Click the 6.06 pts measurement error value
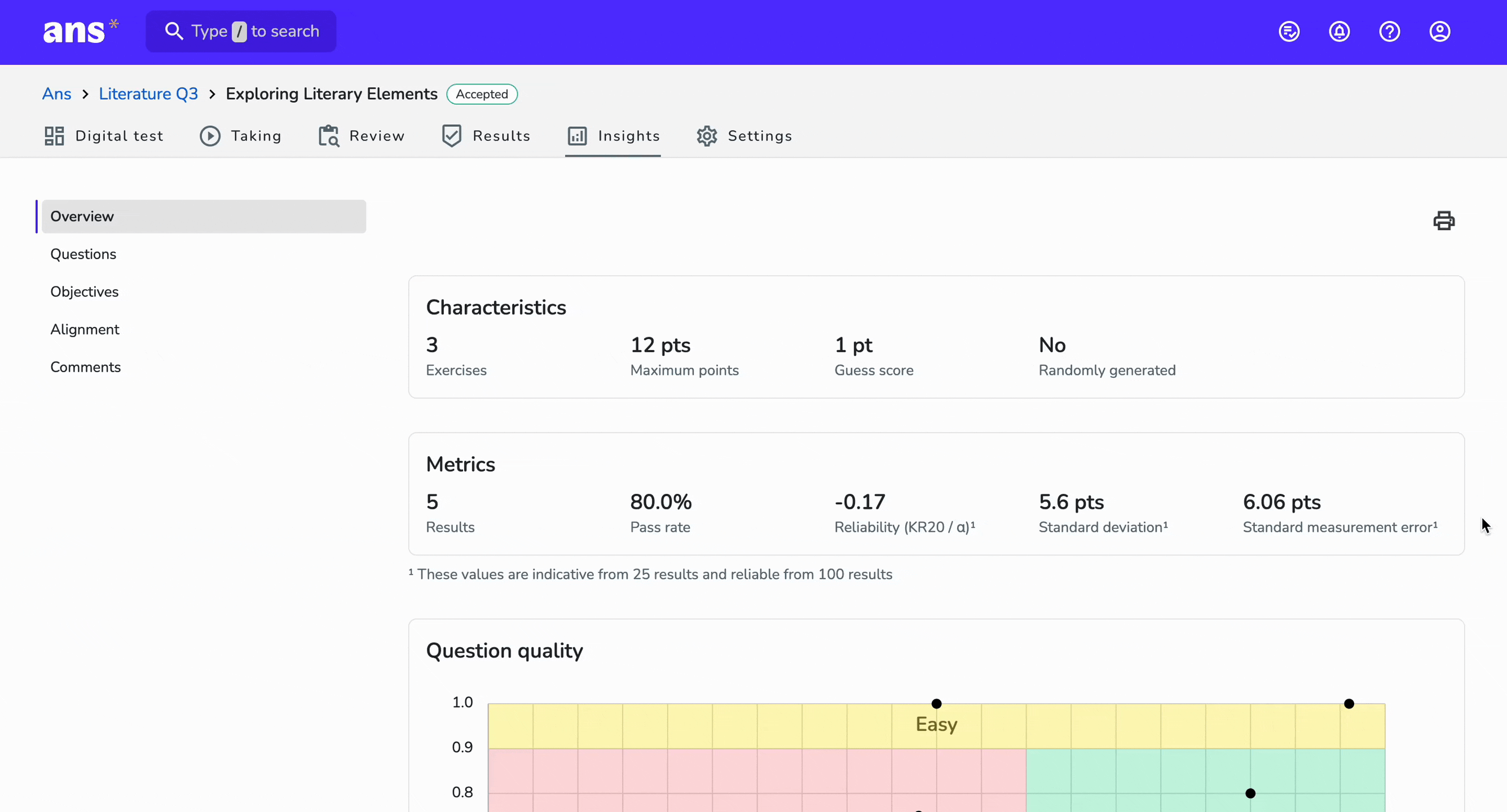Viewport: 1507px width, 812px height. click(1282, 501)
